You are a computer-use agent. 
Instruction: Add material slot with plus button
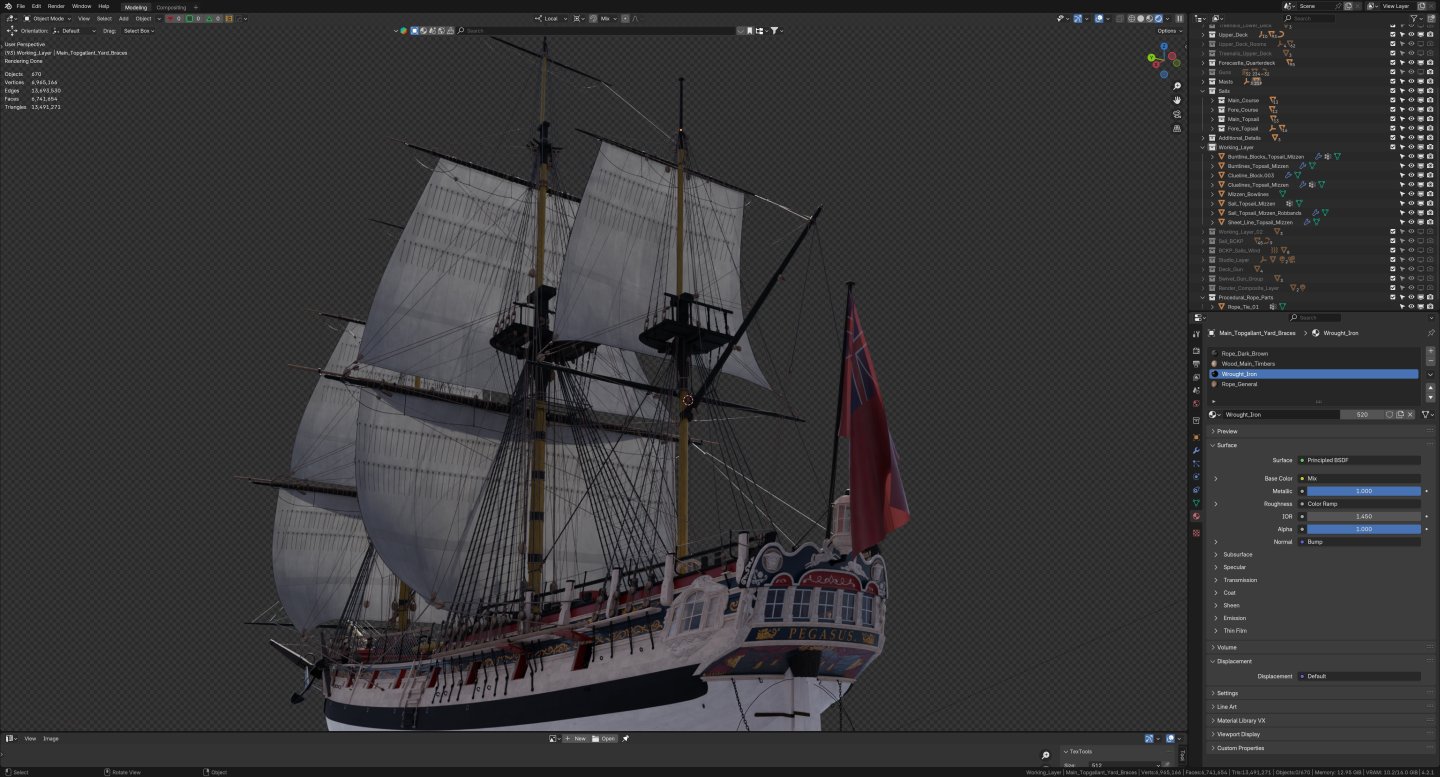click(x=1430, y=352)
